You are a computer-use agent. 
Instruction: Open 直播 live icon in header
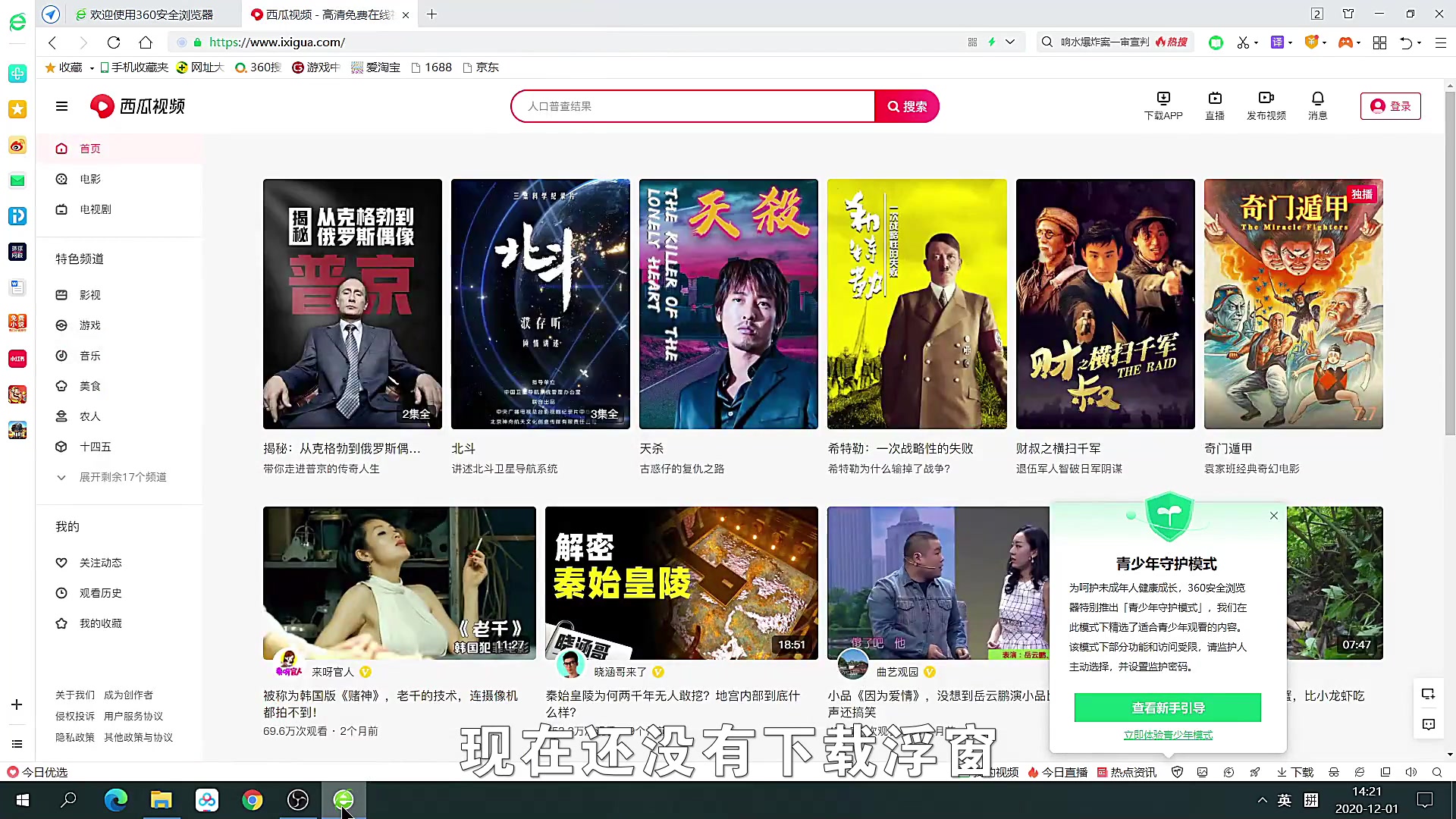point(1215,106)
